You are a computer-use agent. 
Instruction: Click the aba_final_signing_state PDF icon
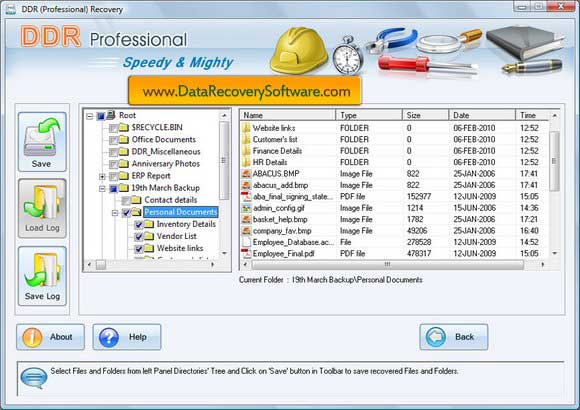[246, 196]
